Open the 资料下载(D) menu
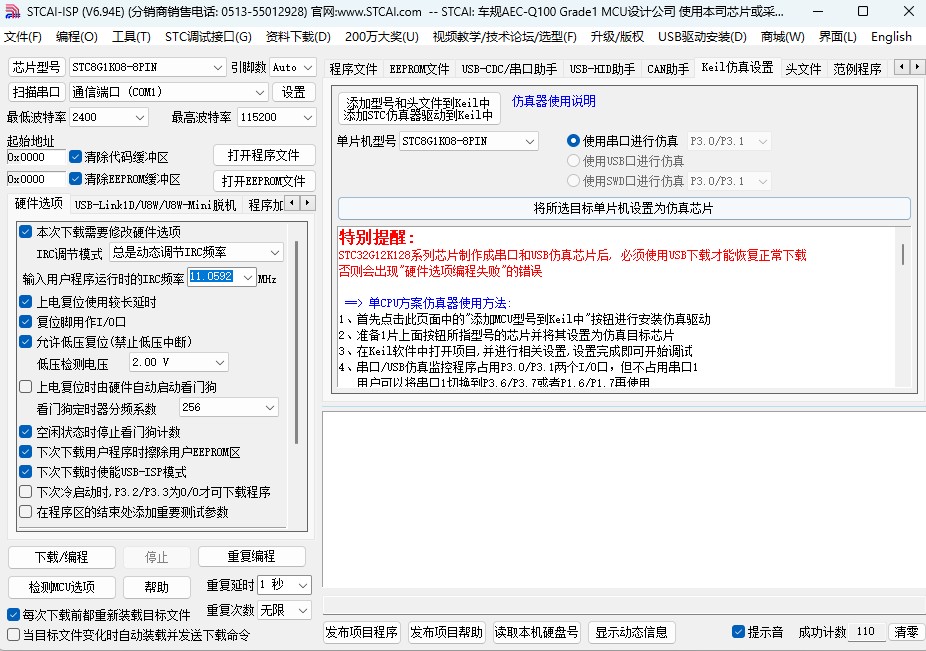Screen dimensions: 926x651 298,37
